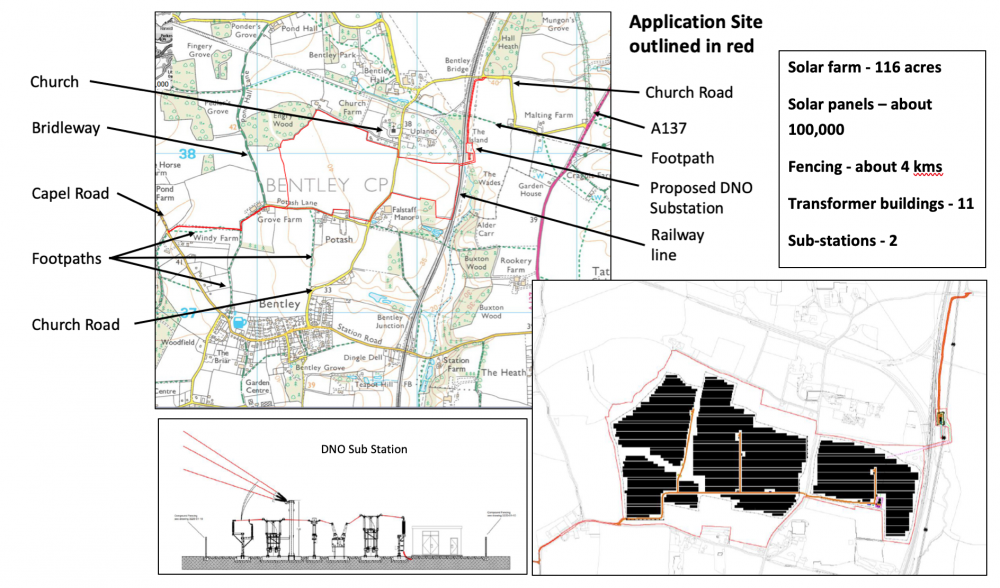
Task: Click the Ordnance Survey map image
Action: [383, 210]
